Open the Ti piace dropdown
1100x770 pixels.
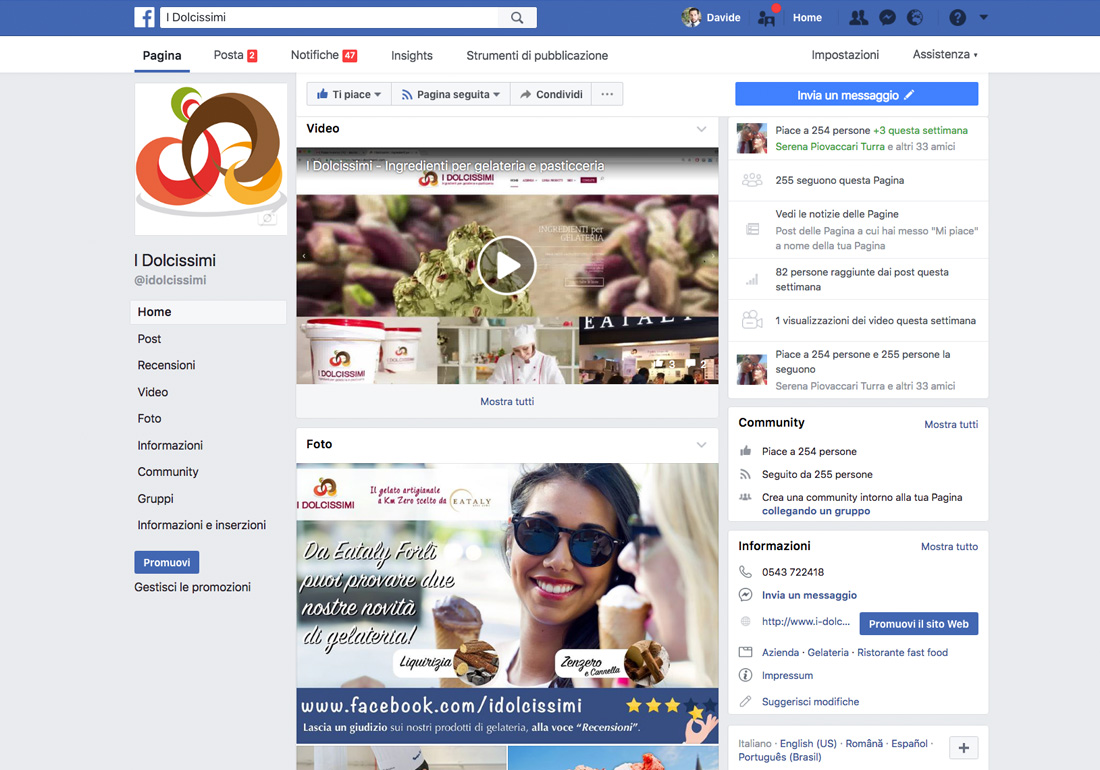pos(349,94)
